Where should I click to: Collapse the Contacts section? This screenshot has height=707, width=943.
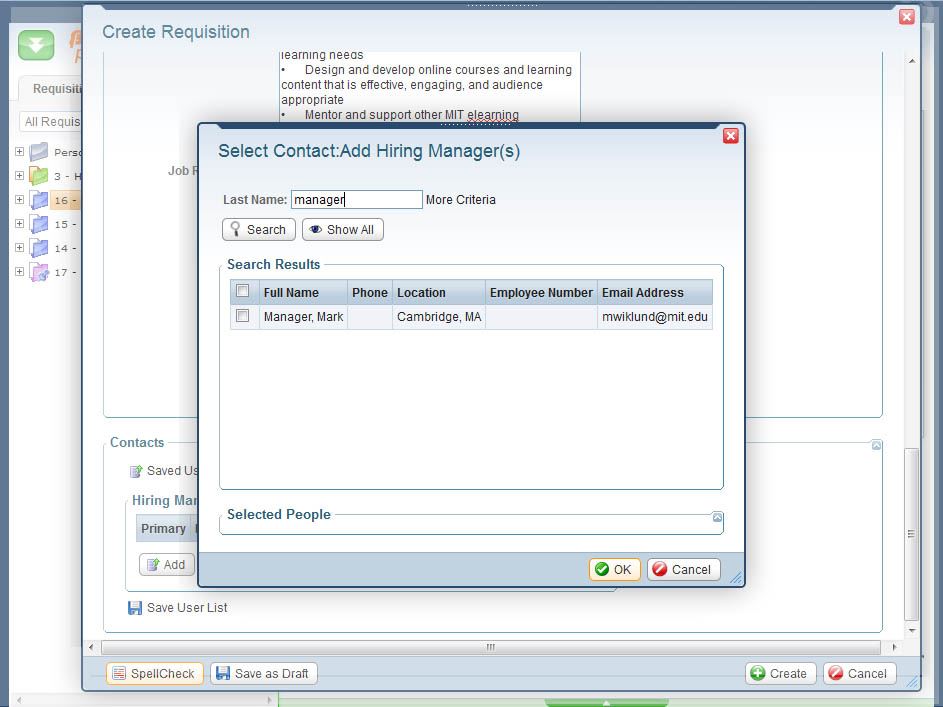coord(876,445)
